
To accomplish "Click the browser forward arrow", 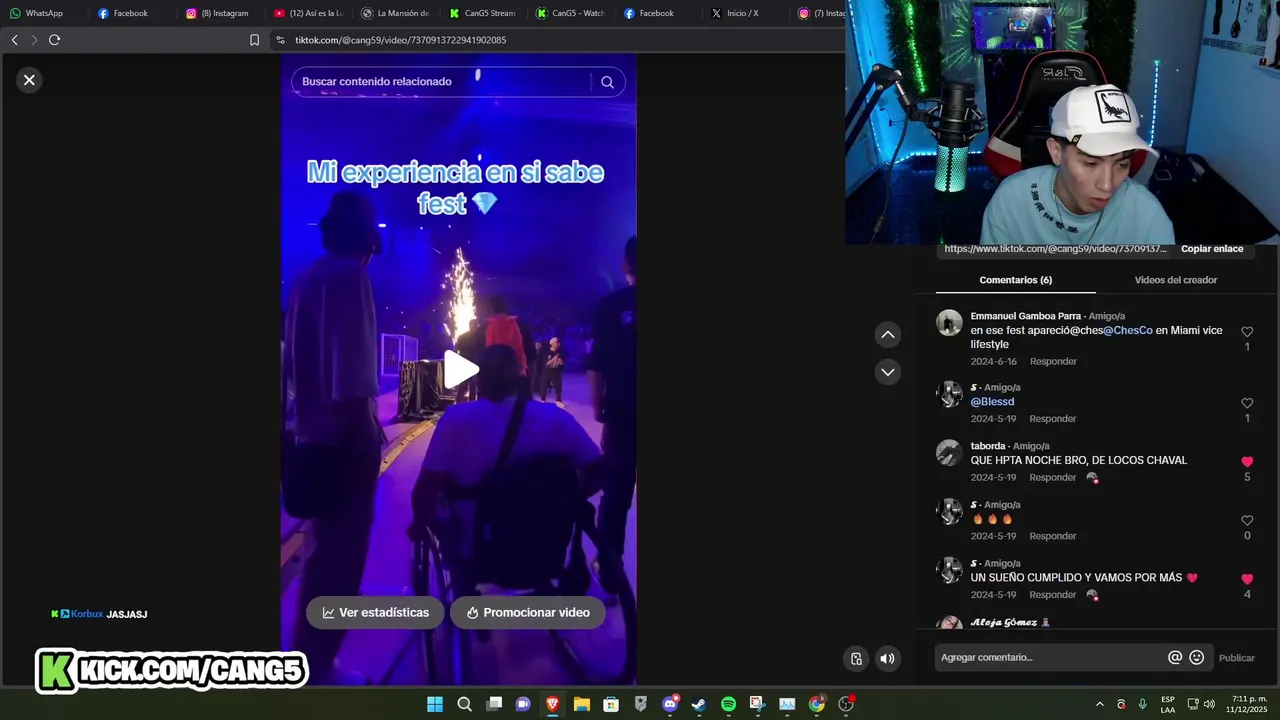I will (34, 40).
